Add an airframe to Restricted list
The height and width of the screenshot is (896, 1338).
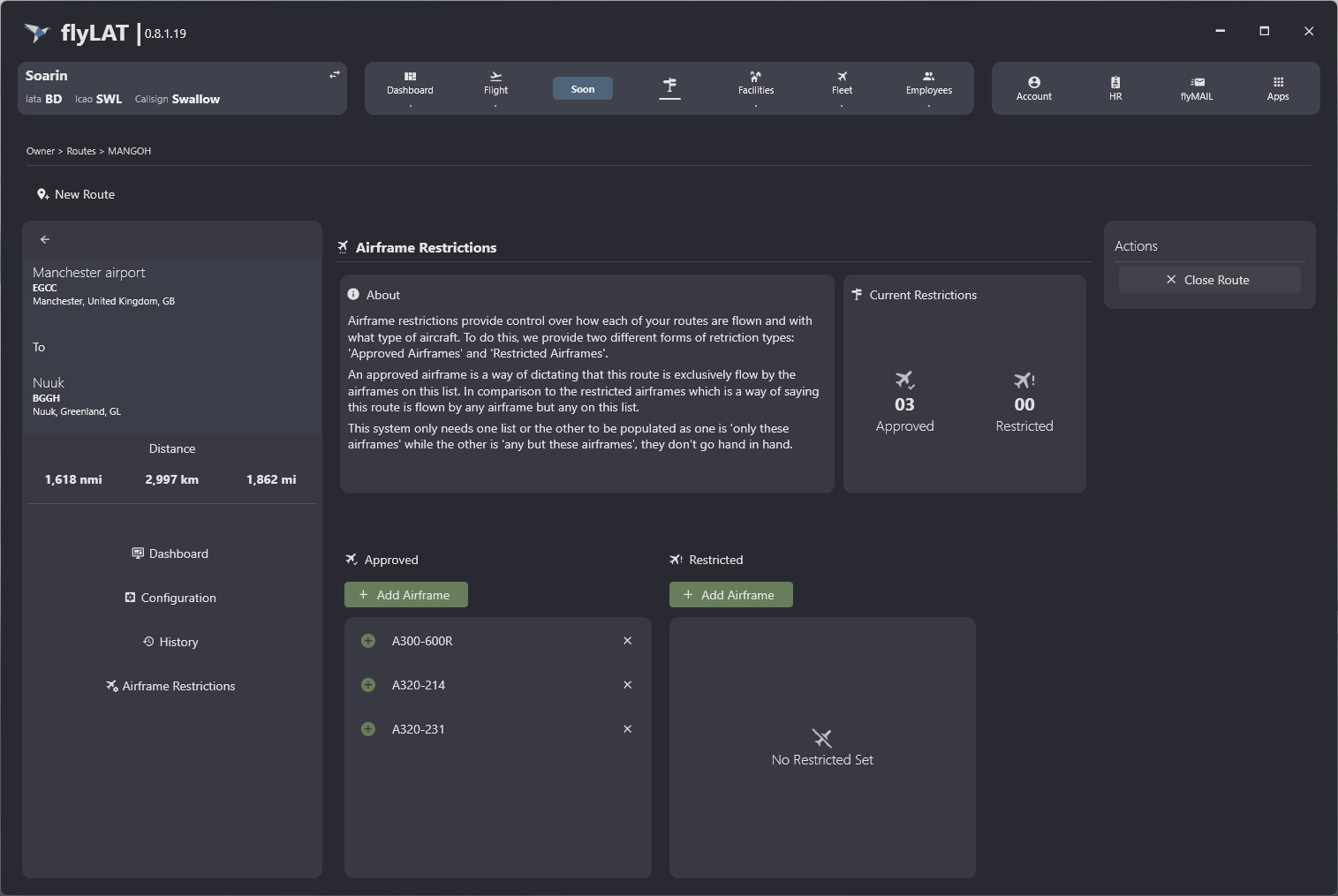pos(730,595)
